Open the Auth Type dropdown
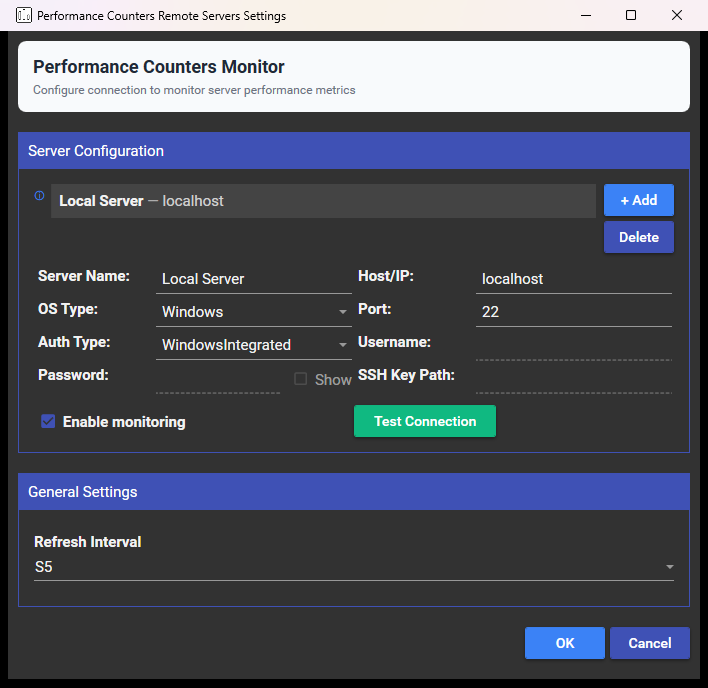This screenshot has height=688, width=708. [254, 345]
